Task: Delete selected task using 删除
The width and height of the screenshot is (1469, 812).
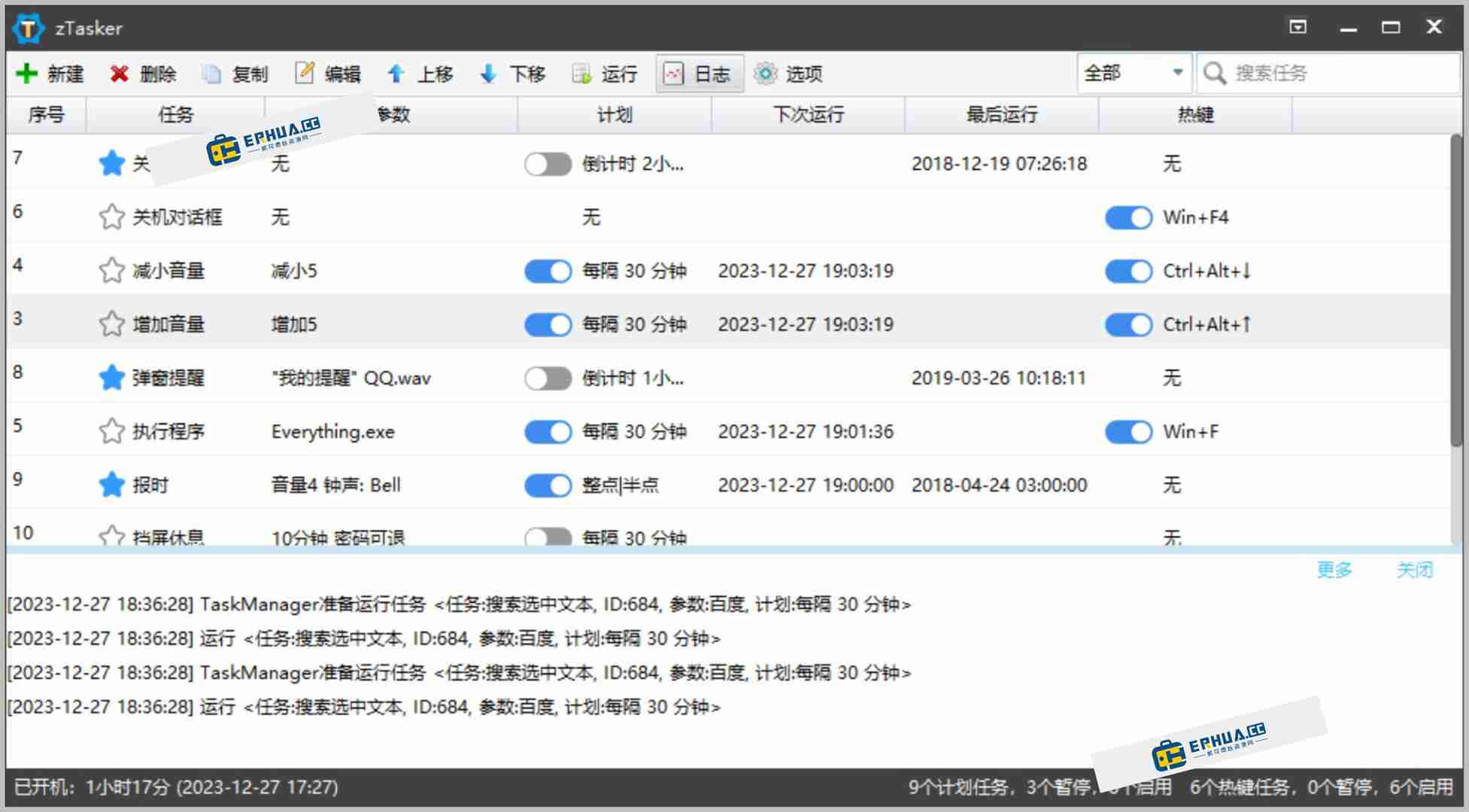Action: point(142,73)
